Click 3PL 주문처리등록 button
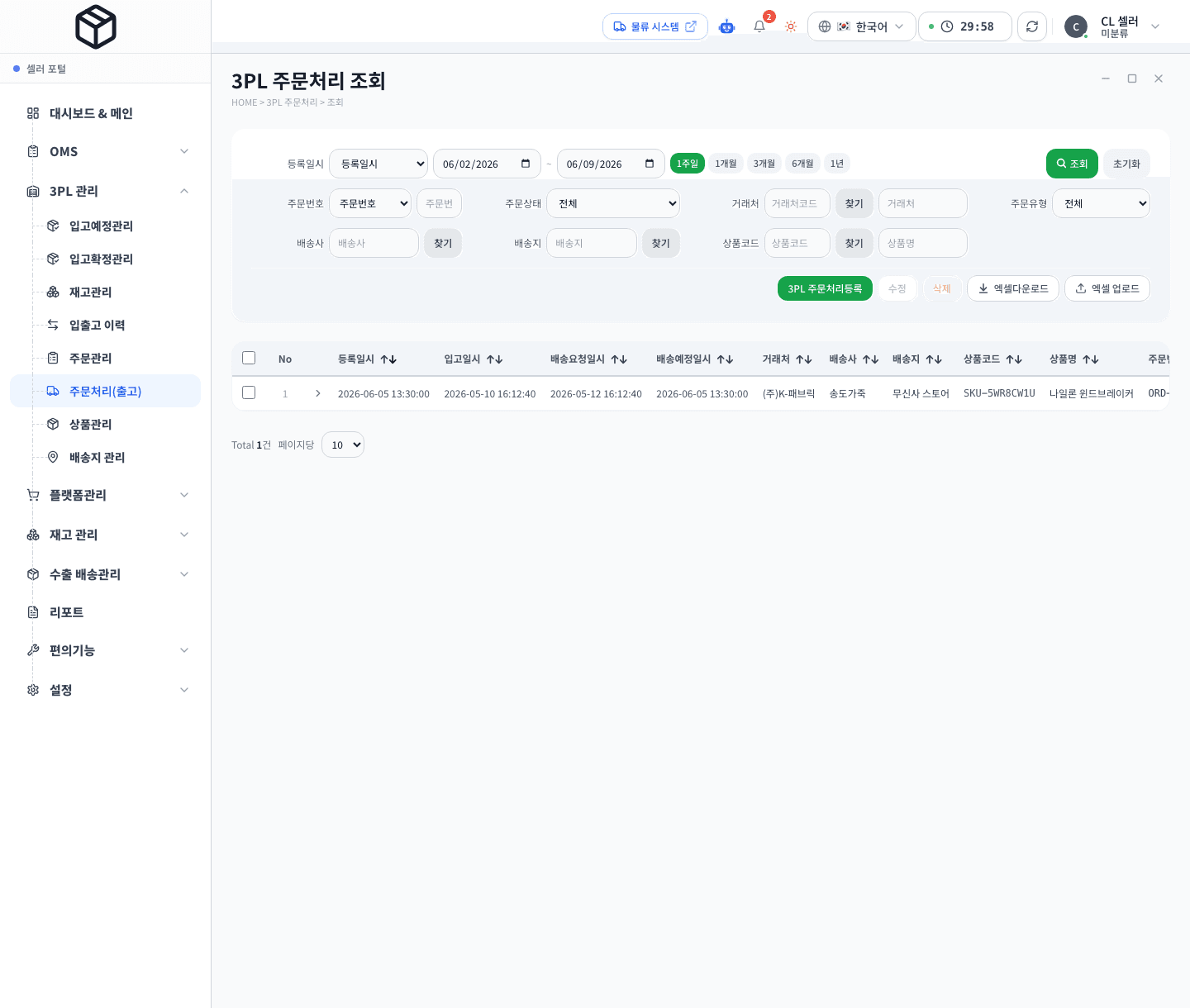 [x=825, y=288]
